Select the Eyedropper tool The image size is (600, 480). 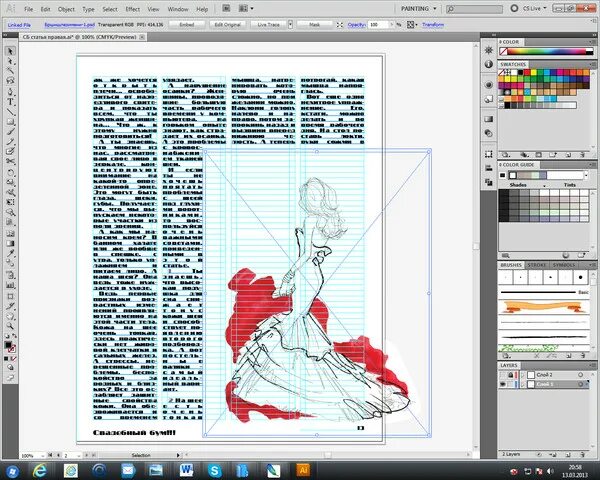[10, 253]
